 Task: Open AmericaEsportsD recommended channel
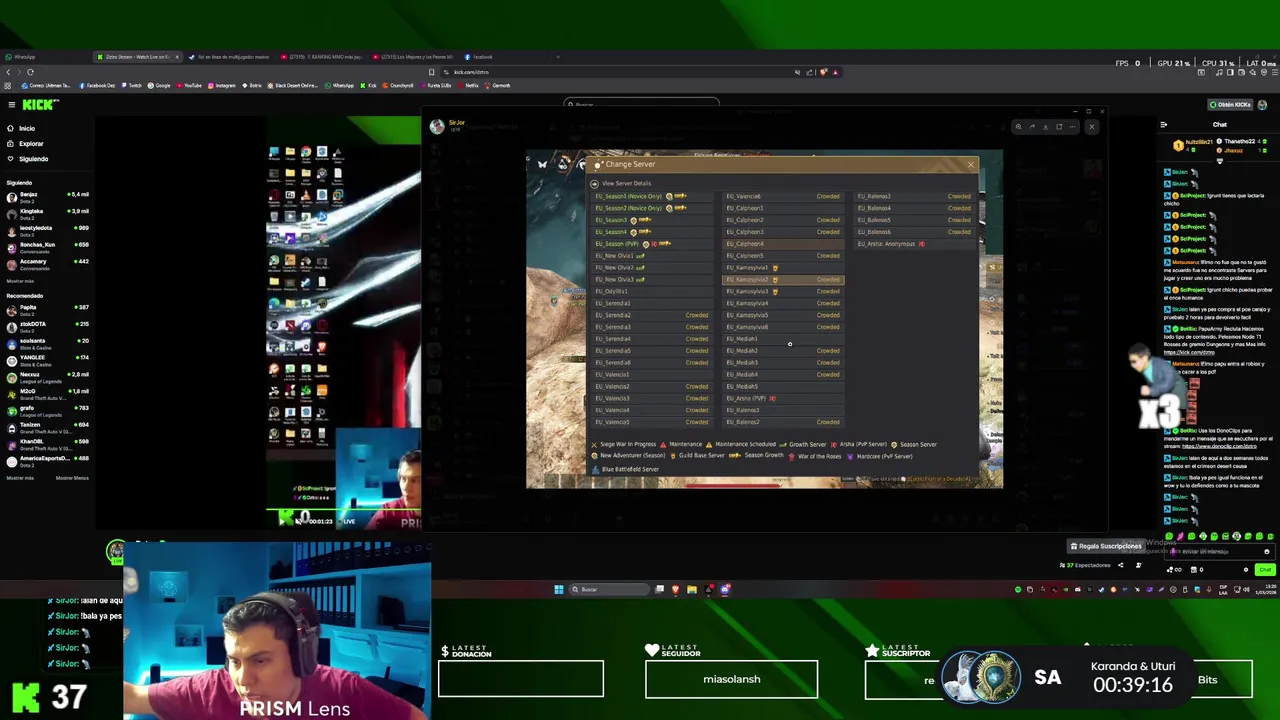(48, 460)
